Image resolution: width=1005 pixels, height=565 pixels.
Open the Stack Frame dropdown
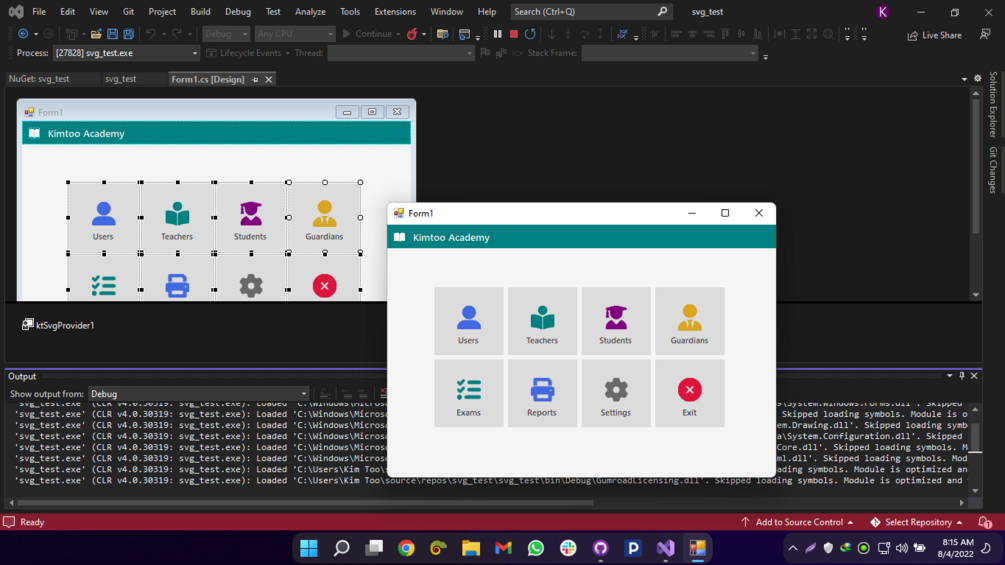[x=670, y=53]
